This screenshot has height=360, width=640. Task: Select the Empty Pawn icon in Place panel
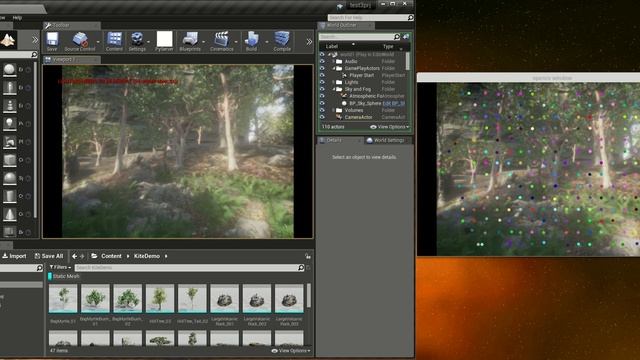click(9, 106)
